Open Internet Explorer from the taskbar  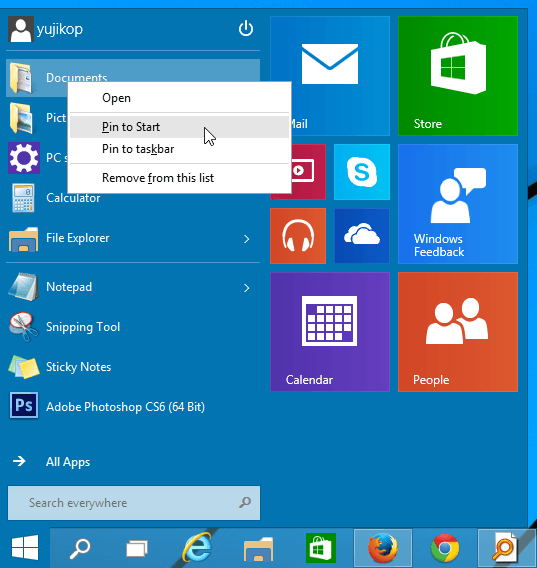pos(197,548)
